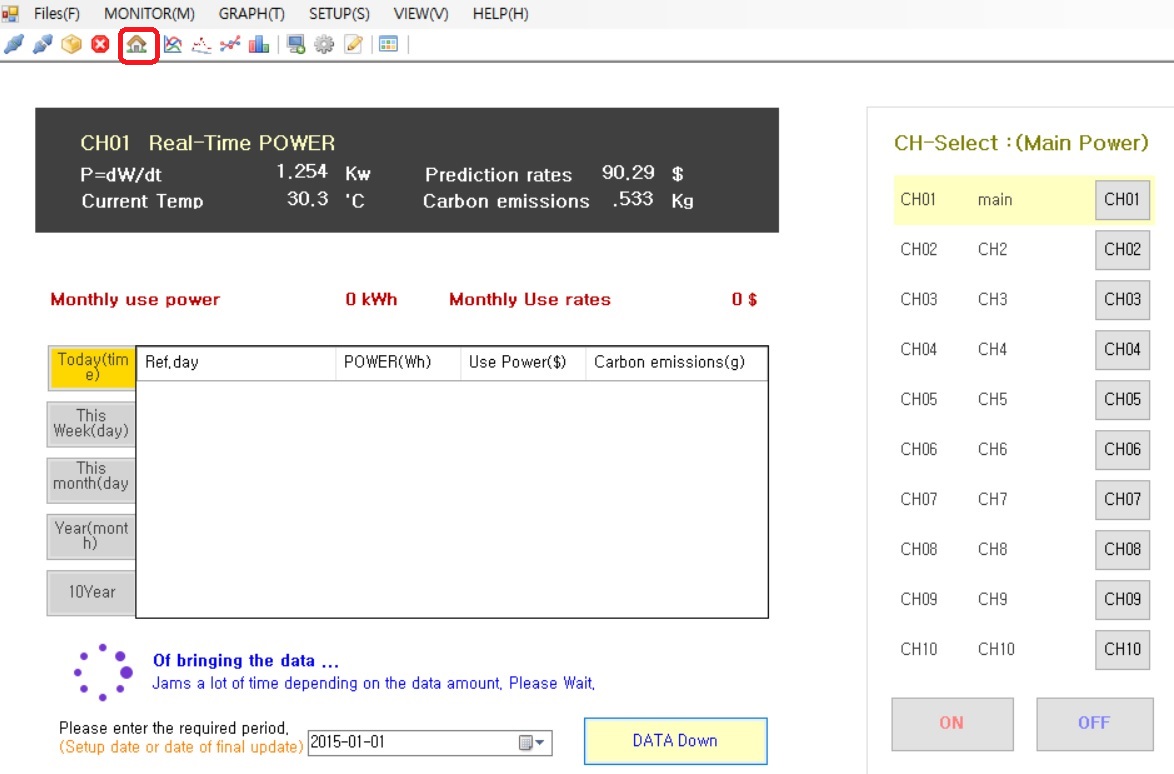Click the 'main' channel name label
The height and width of the screenshot is (774, 1174).
995,200
